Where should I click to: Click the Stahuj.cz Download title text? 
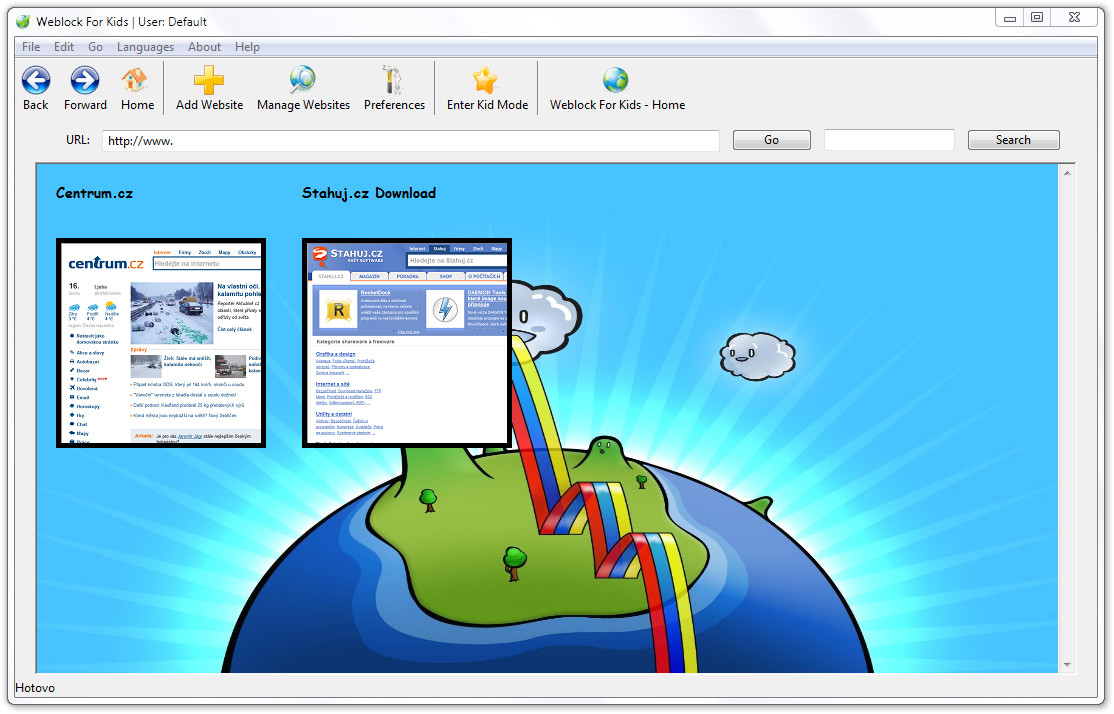[369, 193]
